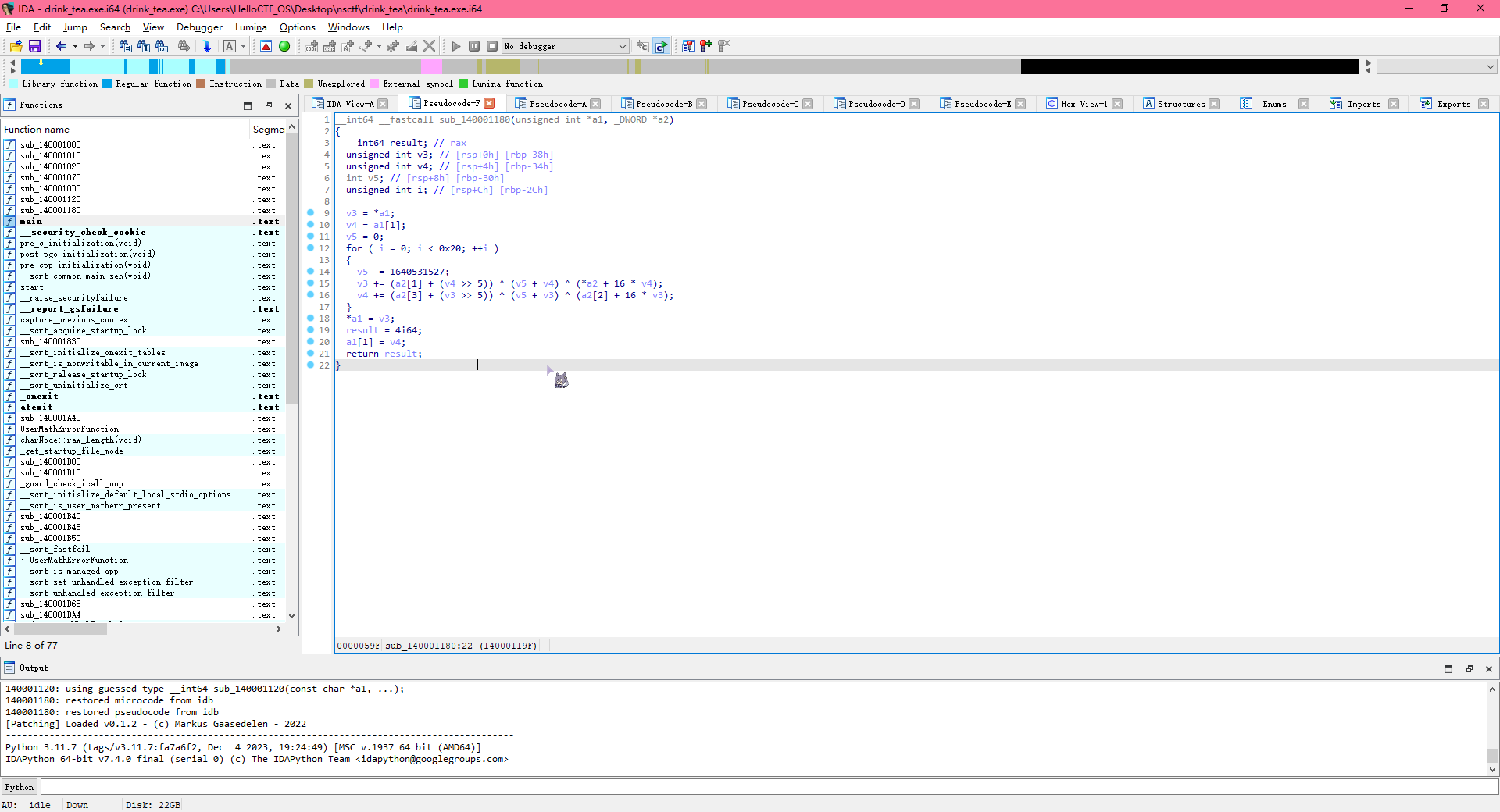Open the Debugger menu

pos(199,27)
